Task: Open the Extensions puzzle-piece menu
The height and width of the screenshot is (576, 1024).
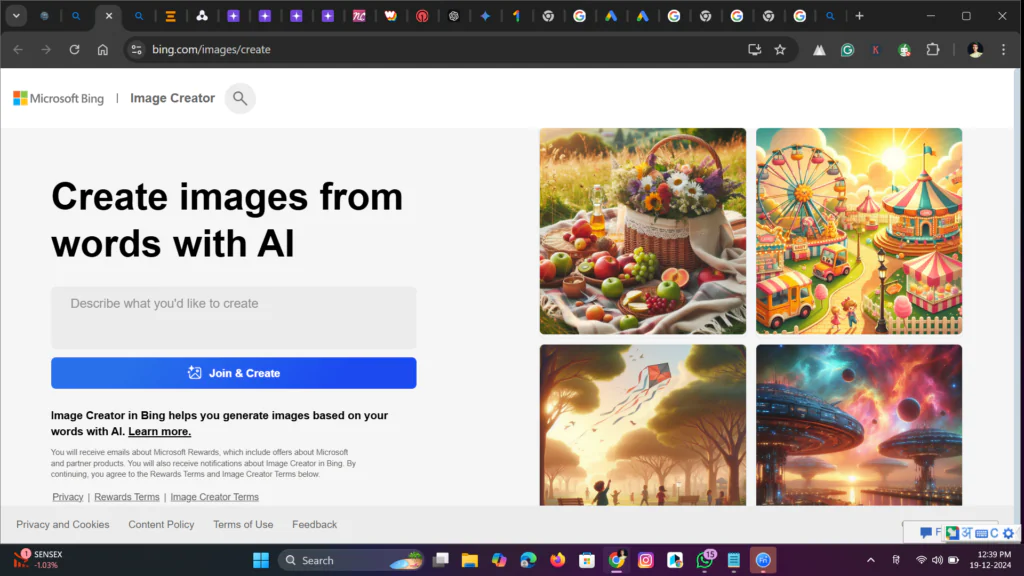Action: pos(933,50)
